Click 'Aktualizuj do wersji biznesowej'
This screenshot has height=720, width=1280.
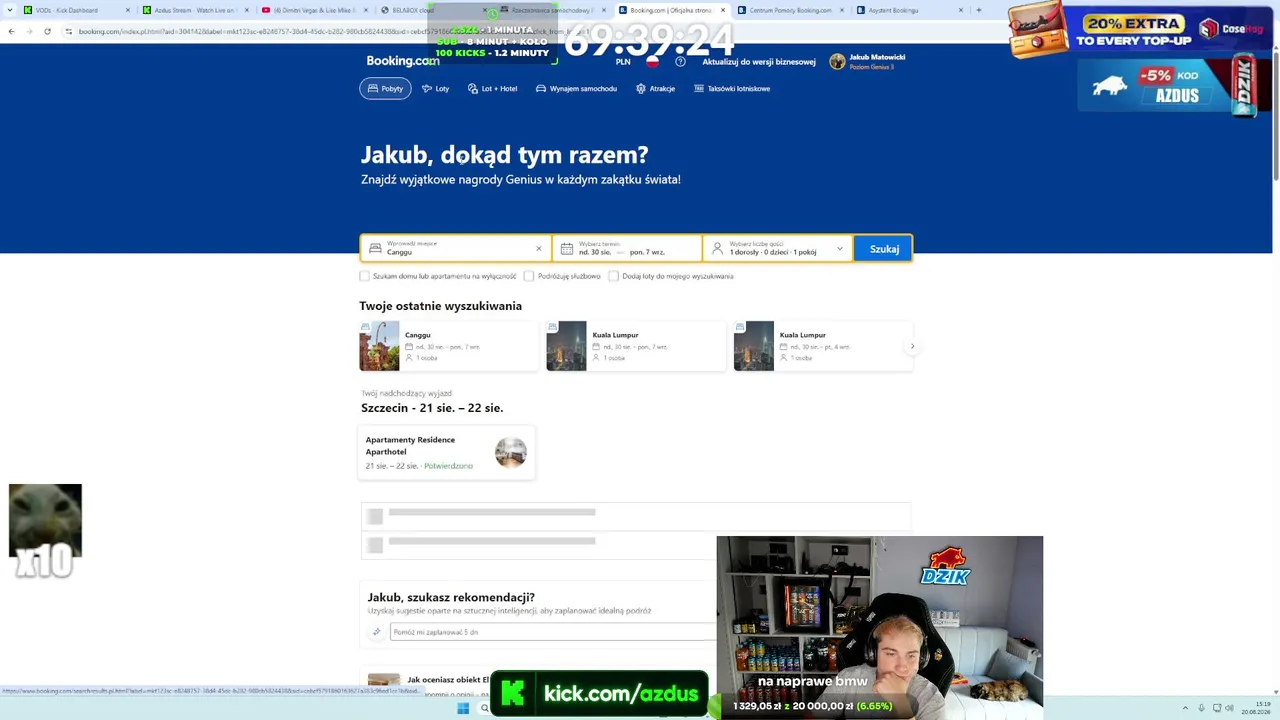(x=759, y=62)
